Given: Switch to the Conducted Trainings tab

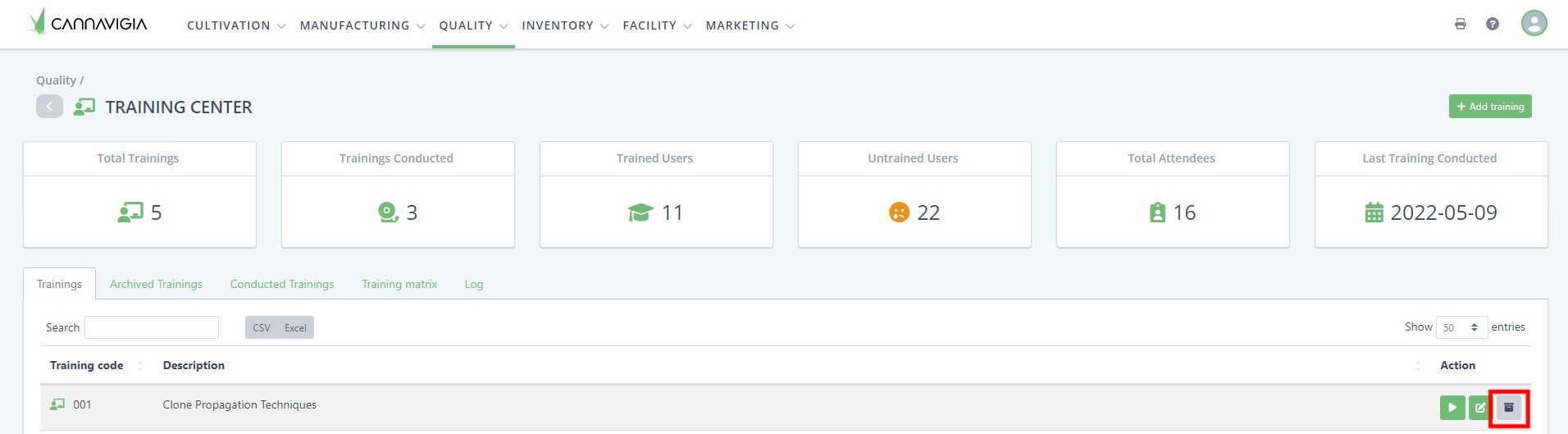Looking at the screenshot, I should (282, 284).
